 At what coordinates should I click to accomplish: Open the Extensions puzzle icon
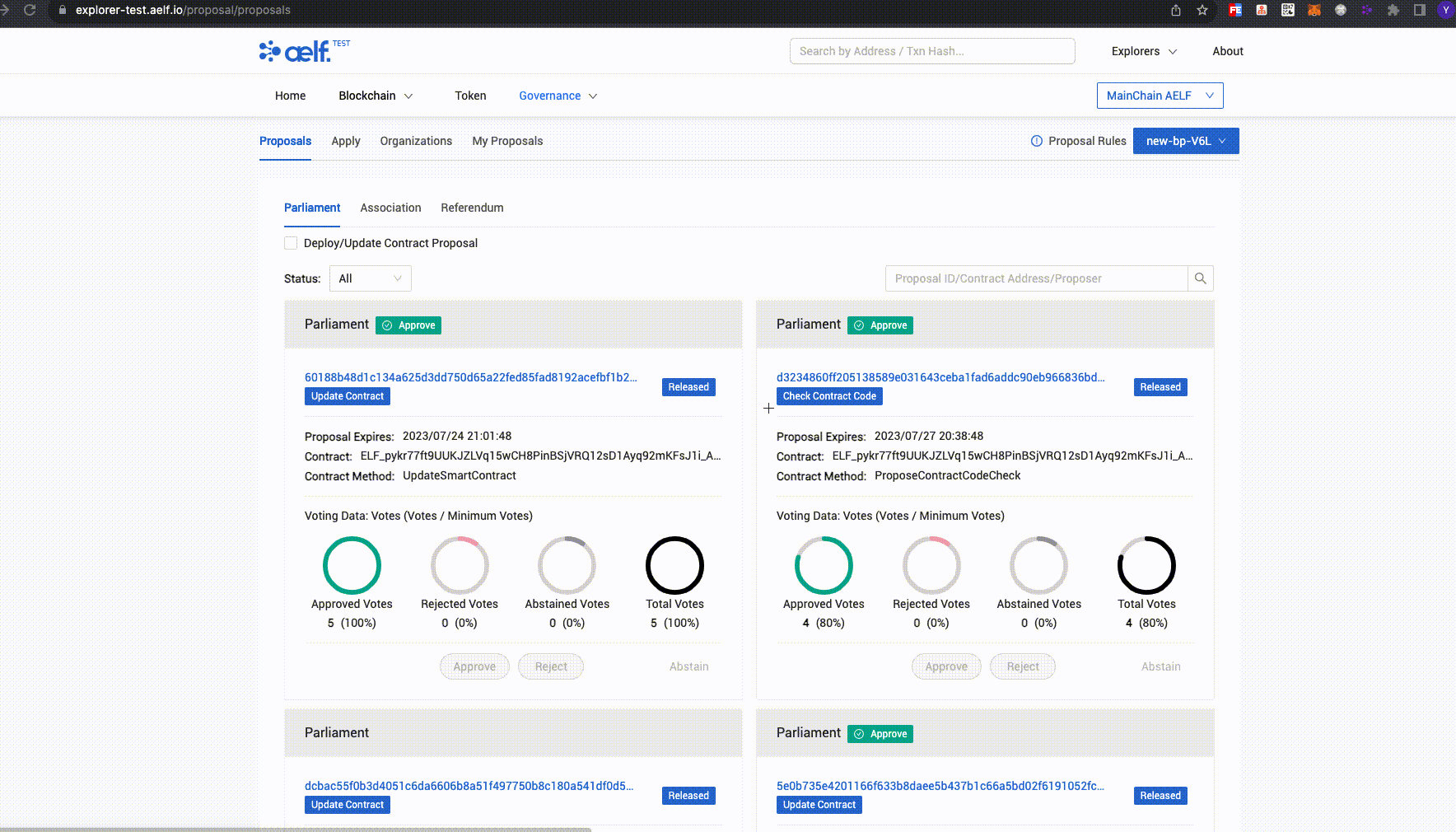(x=1393, y=10)
